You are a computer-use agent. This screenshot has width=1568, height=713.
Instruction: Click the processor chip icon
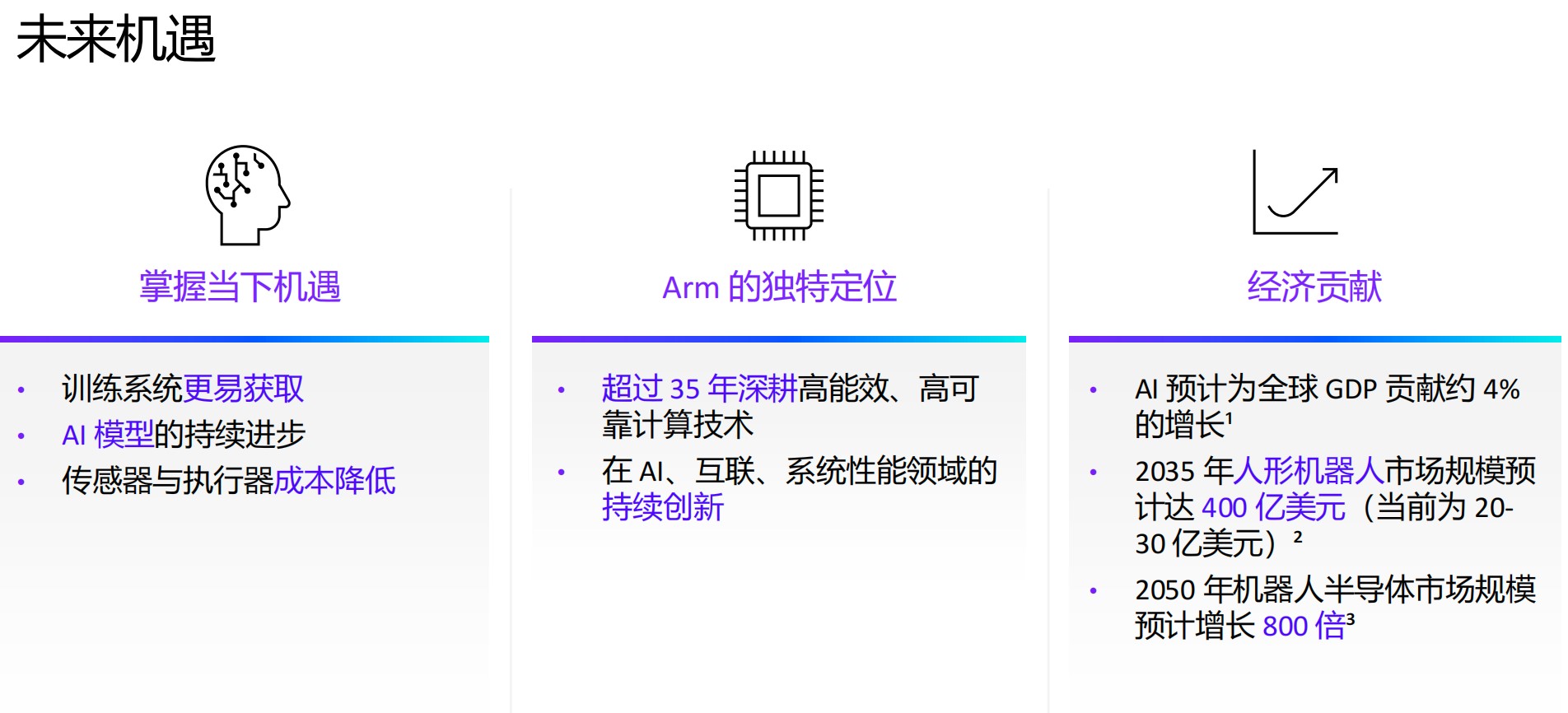point(778,195)
